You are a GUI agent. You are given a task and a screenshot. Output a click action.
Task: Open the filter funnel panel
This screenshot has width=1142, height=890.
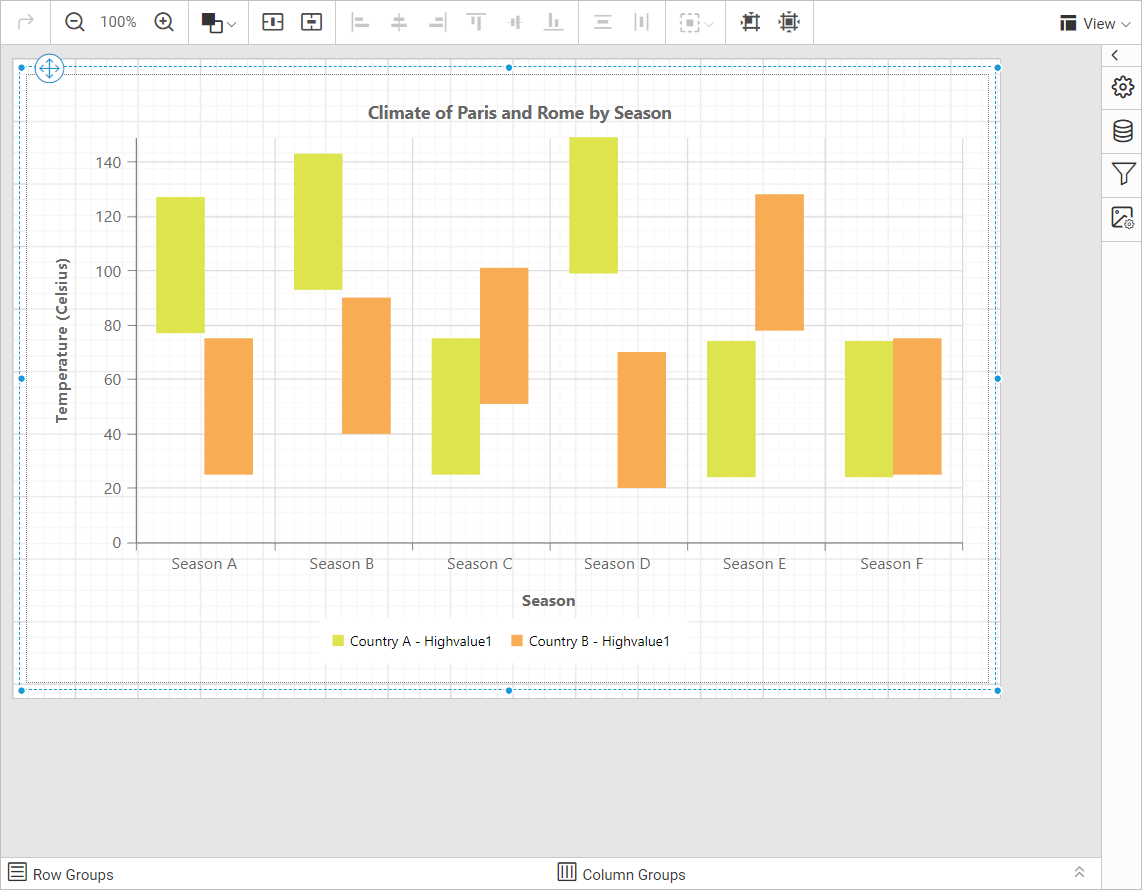click(x=1122, y=174)
